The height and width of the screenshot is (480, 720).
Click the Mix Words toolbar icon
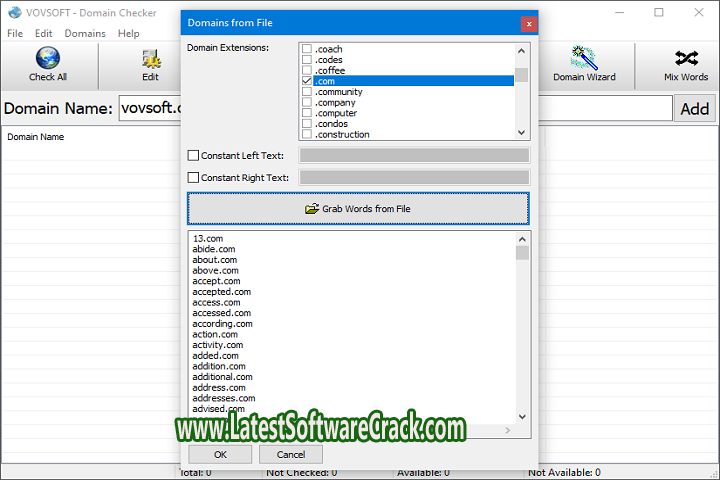tap(686, 60)
